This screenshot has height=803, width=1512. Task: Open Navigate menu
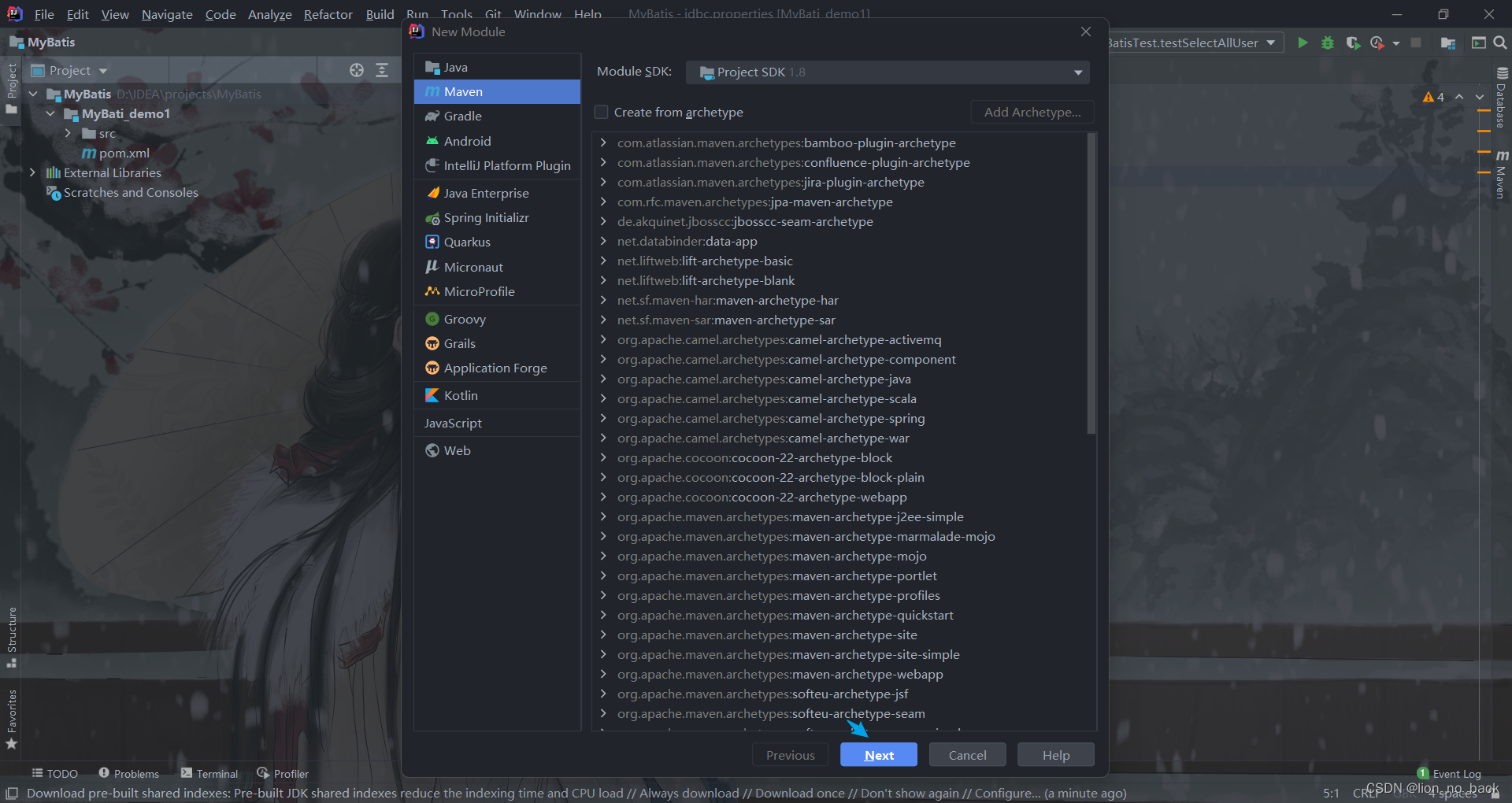tap(167, 14)
